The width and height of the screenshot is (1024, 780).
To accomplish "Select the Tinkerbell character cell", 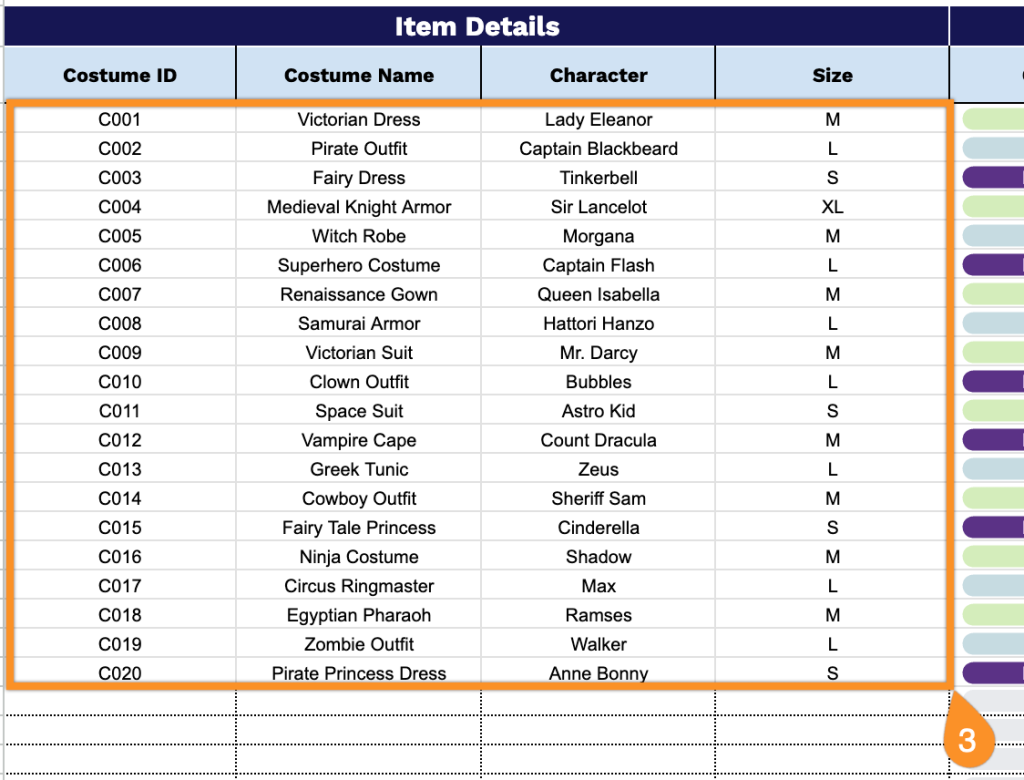I will 598,178.
